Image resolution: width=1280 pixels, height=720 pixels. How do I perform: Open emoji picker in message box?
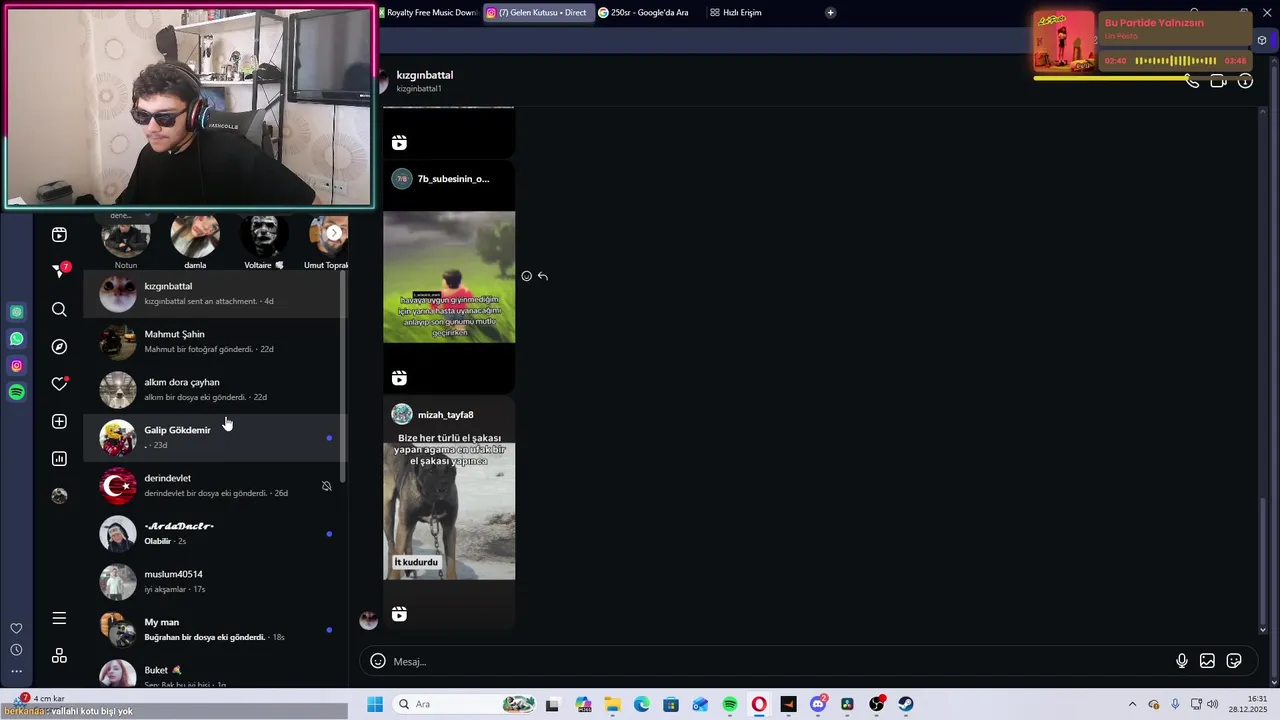[377, 661]
